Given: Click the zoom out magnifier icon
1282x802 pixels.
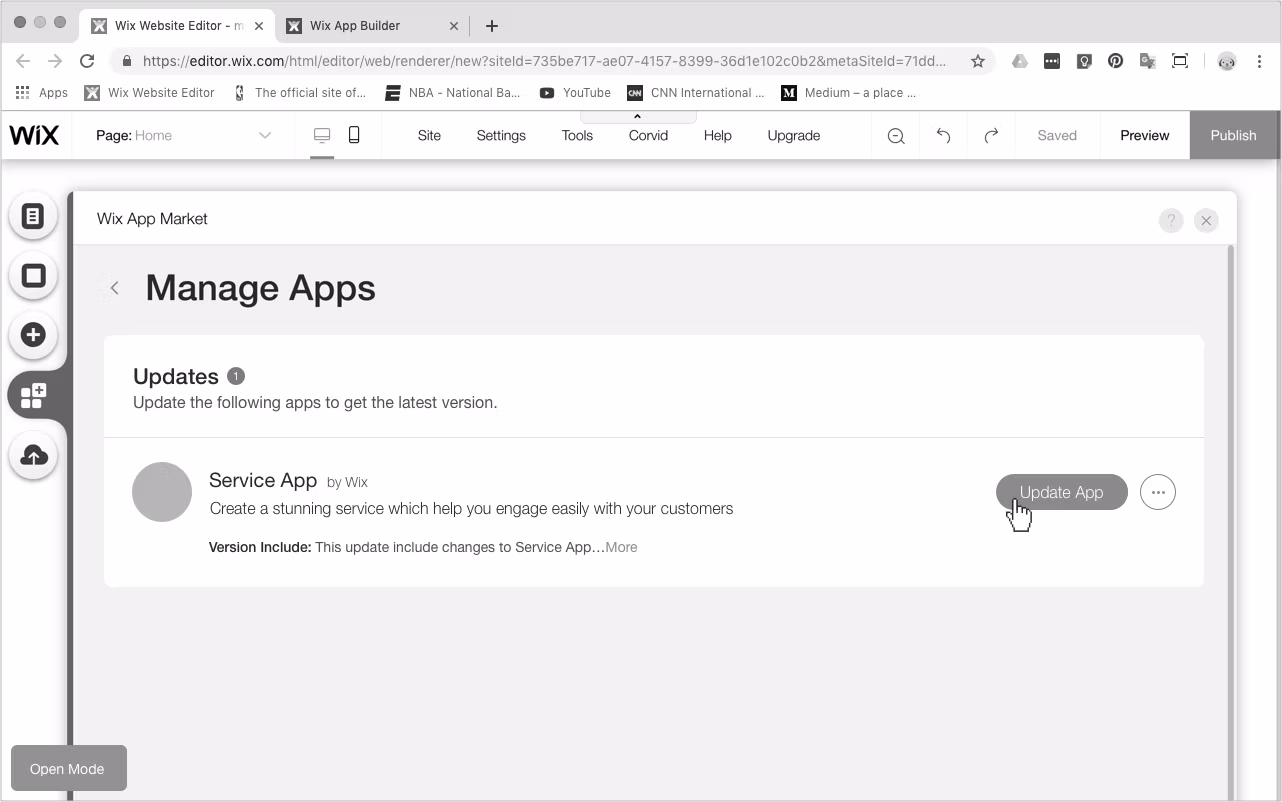Looking at the screenshot, I should click(x=896, y=136).
